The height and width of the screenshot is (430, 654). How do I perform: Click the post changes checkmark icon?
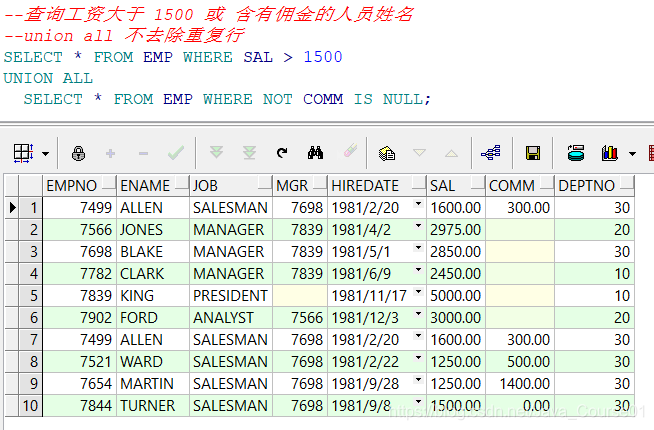click(x=176, y=153)
